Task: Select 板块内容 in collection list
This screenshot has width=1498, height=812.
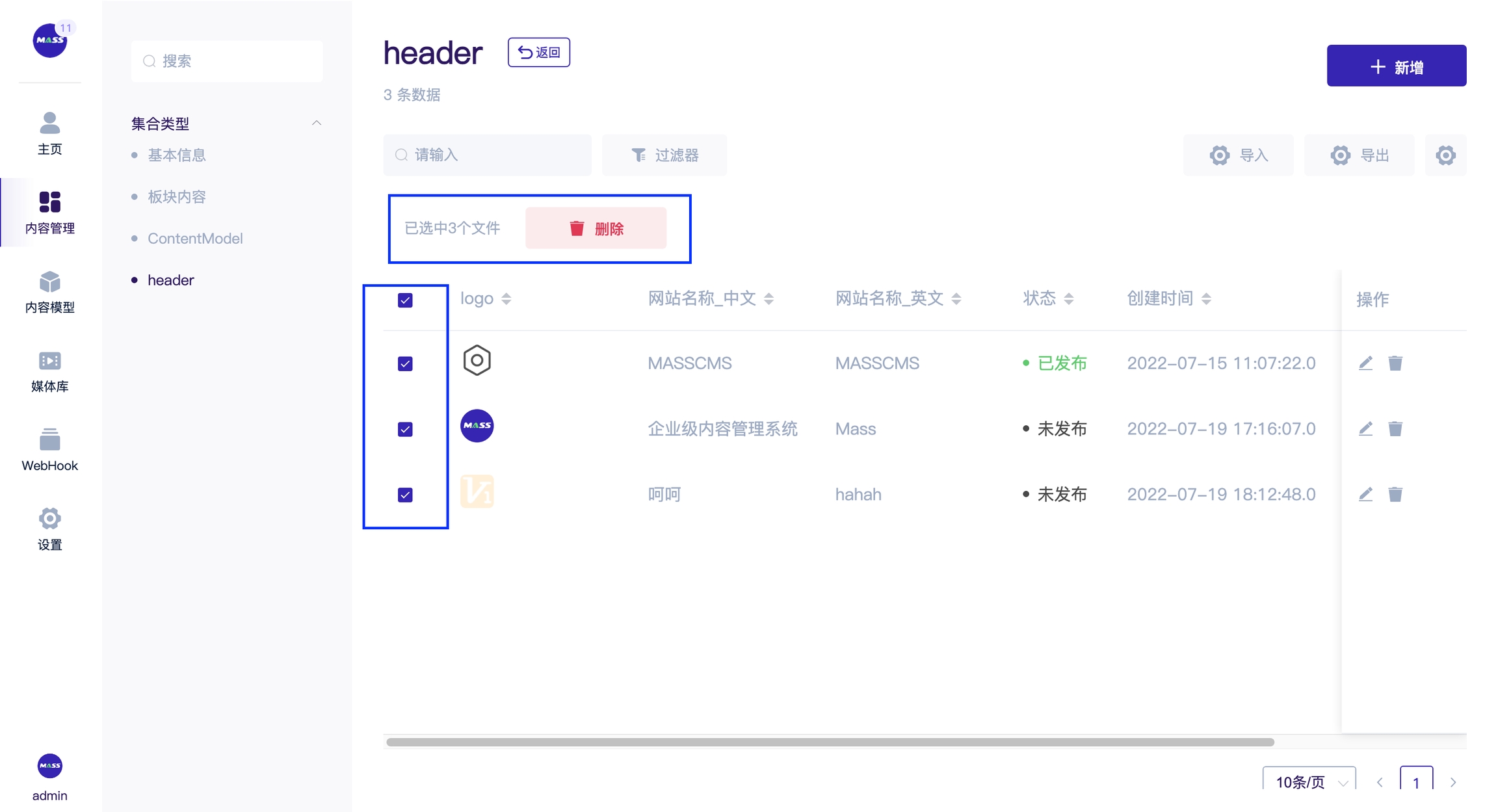Action: [177, 197]
